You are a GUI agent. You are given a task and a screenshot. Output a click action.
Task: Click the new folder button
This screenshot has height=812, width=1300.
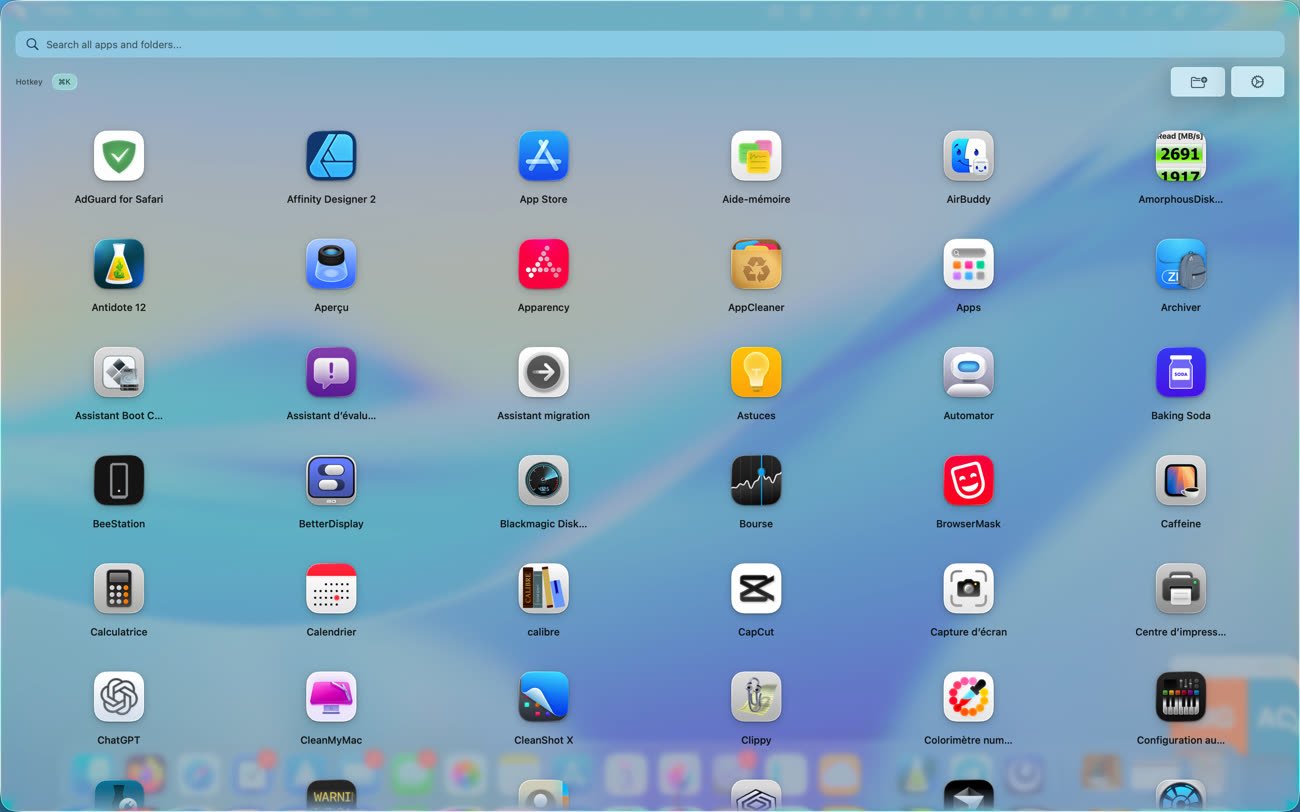(1198, 82)
